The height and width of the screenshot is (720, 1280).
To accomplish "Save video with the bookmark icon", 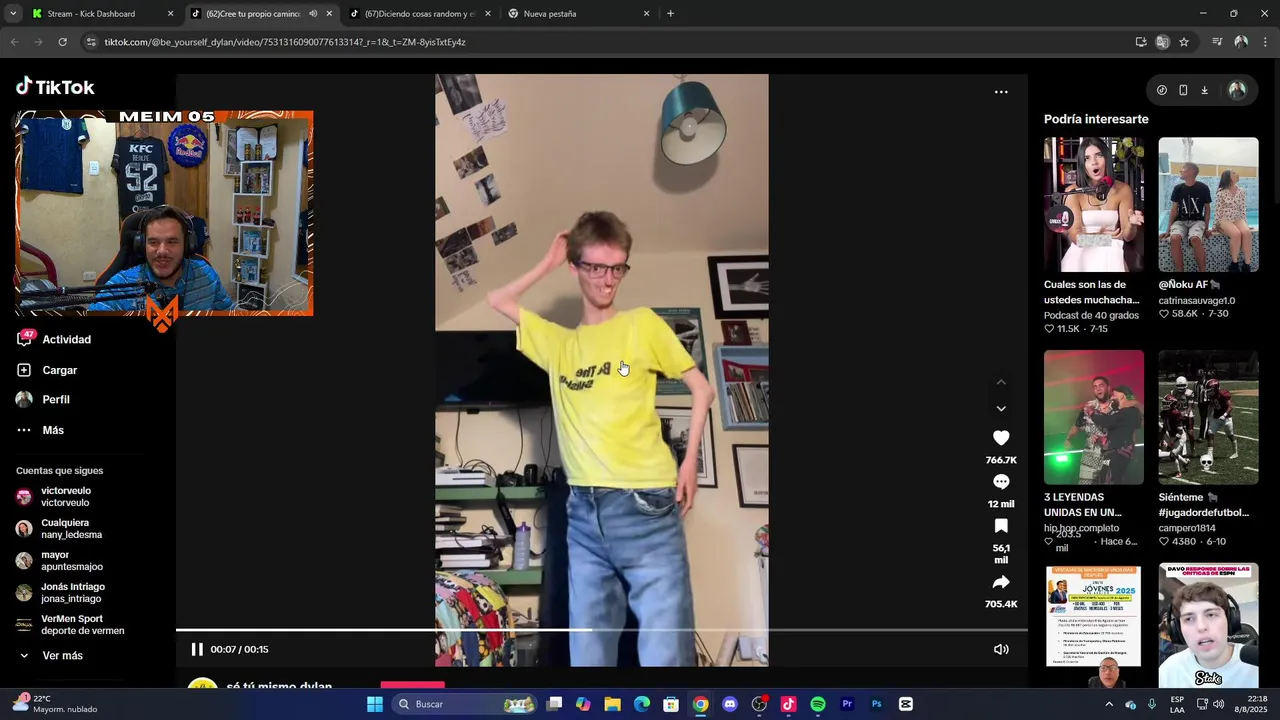I will coord(1001,526).
